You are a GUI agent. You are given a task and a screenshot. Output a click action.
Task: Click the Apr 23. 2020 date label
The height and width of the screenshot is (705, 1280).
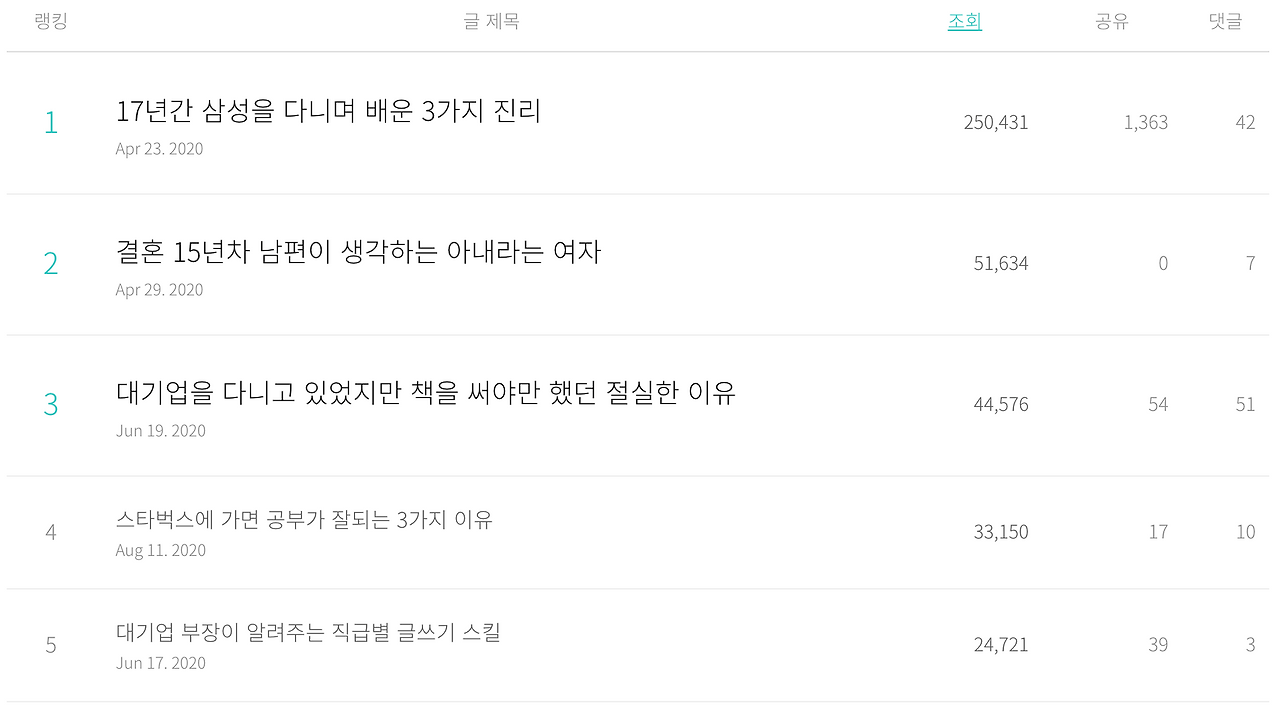[x=160, y=148]
